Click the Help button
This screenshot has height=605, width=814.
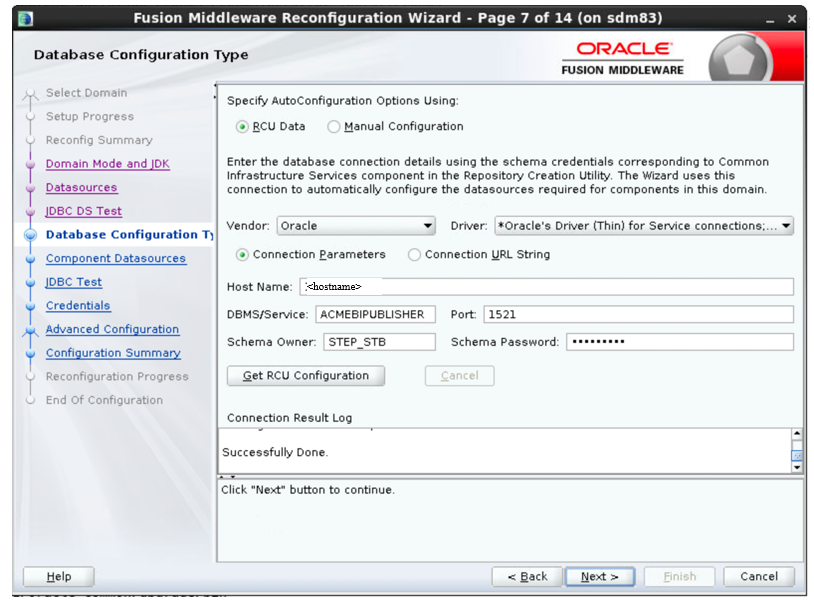tap(59, 576)
